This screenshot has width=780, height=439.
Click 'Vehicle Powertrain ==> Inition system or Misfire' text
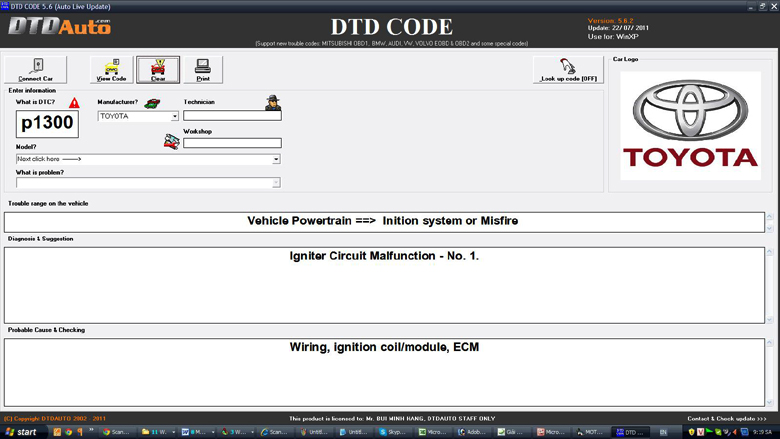[x=383, y=221]
